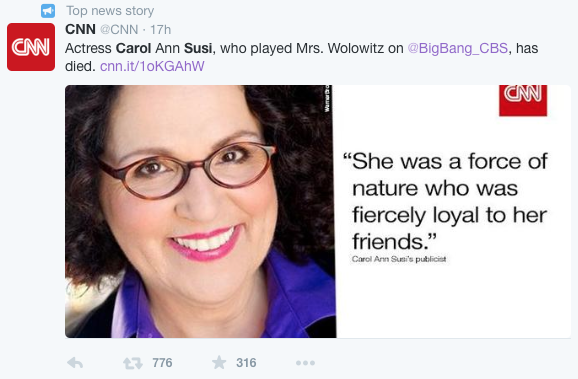Retweet using the retweet arrows icon
The height and width of the screenshot is (379, 578).
point(133,363)
